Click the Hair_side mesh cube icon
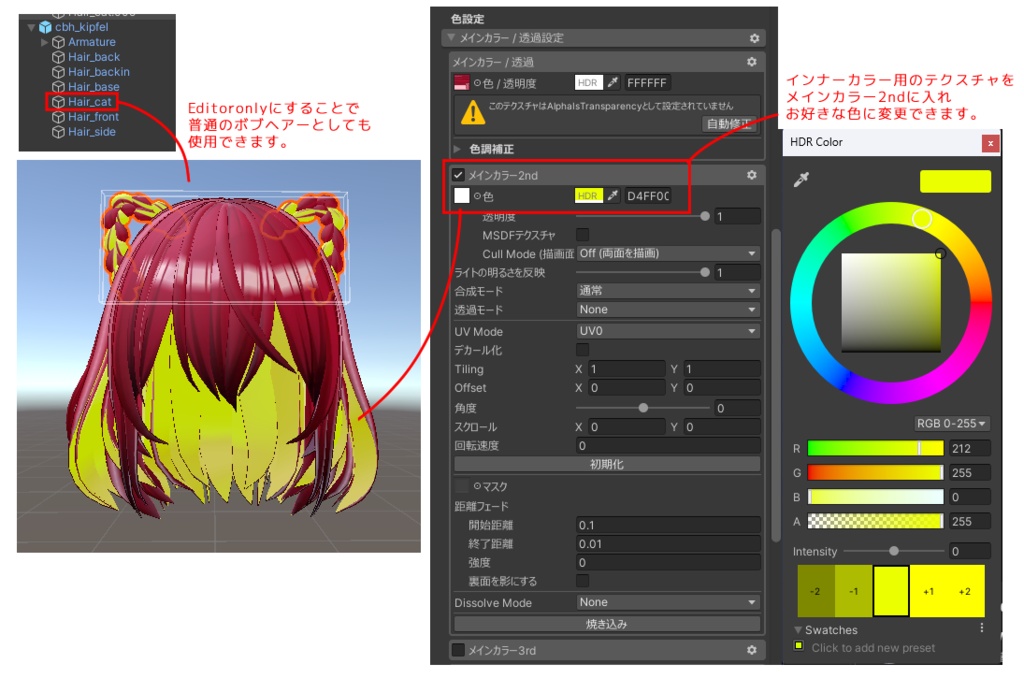The width and height of the screenshot is (1024, 678). (x=58, y=132)
